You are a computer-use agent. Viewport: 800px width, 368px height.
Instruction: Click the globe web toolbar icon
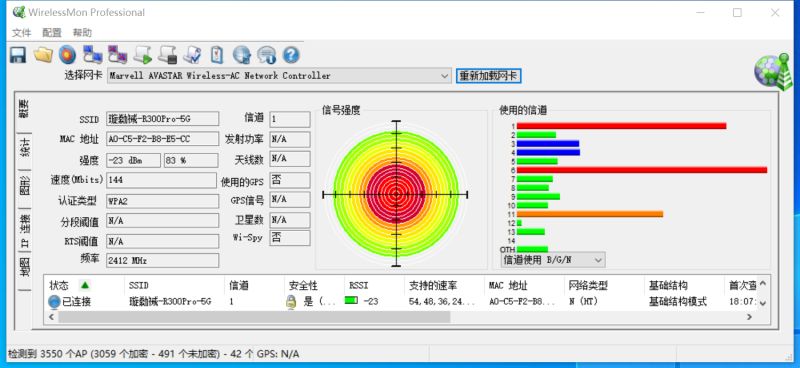point(242,55)
